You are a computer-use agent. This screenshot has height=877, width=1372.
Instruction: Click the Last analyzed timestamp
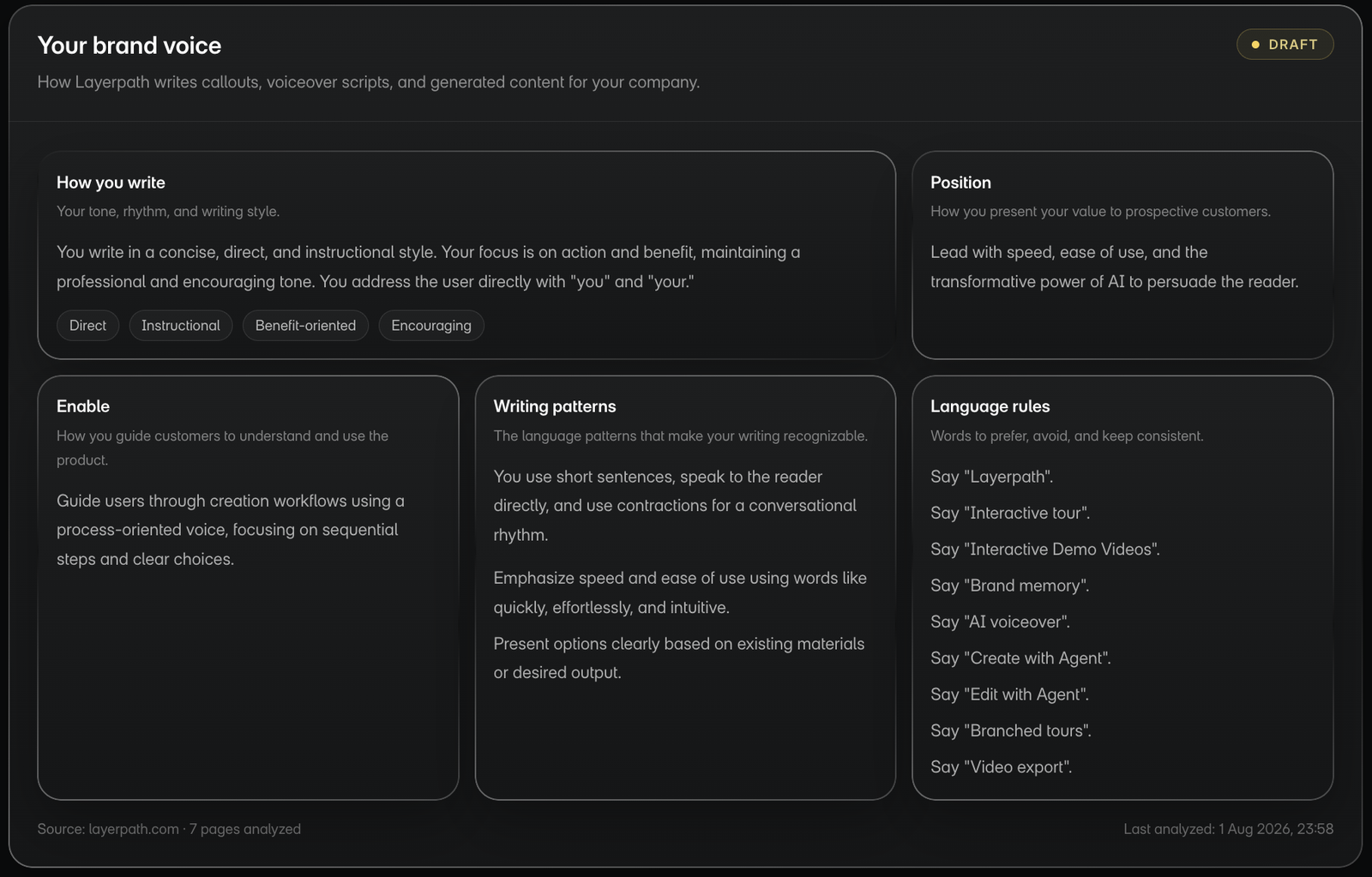[1229, 829]
